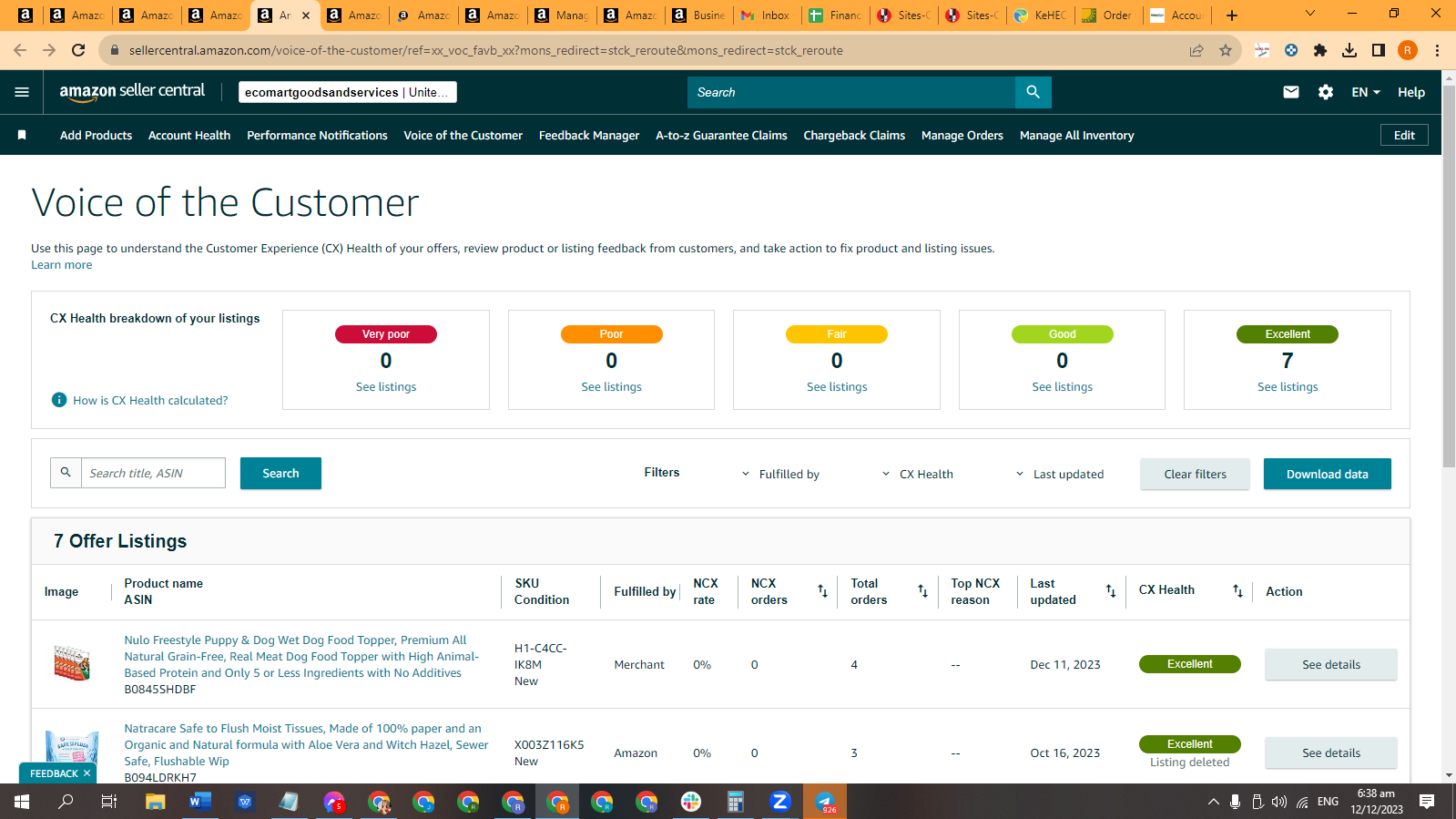Open Calculator from the taskbar
The width and height of the screenshot is (1456, 819).
[735, 802]
